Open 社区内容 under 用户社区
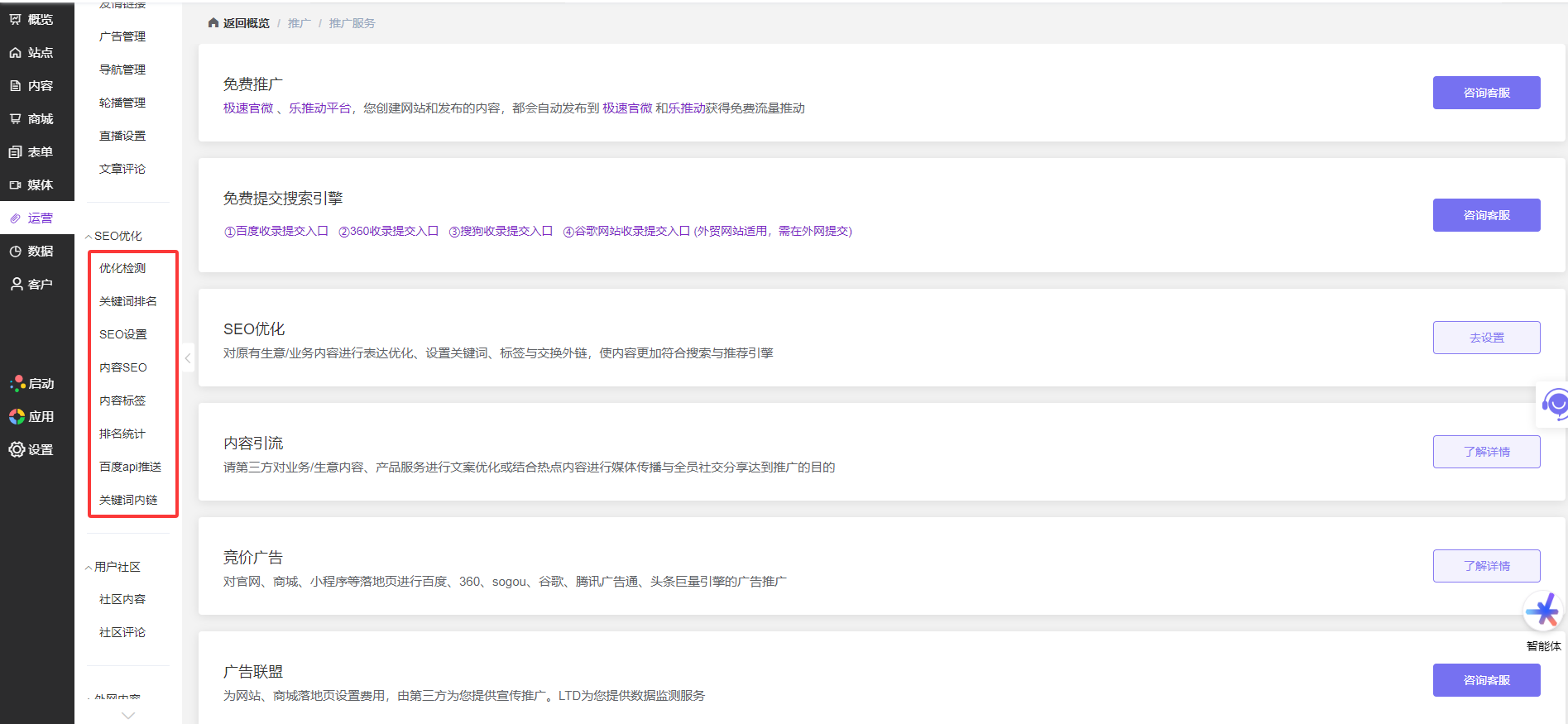 tap(122, 599)
